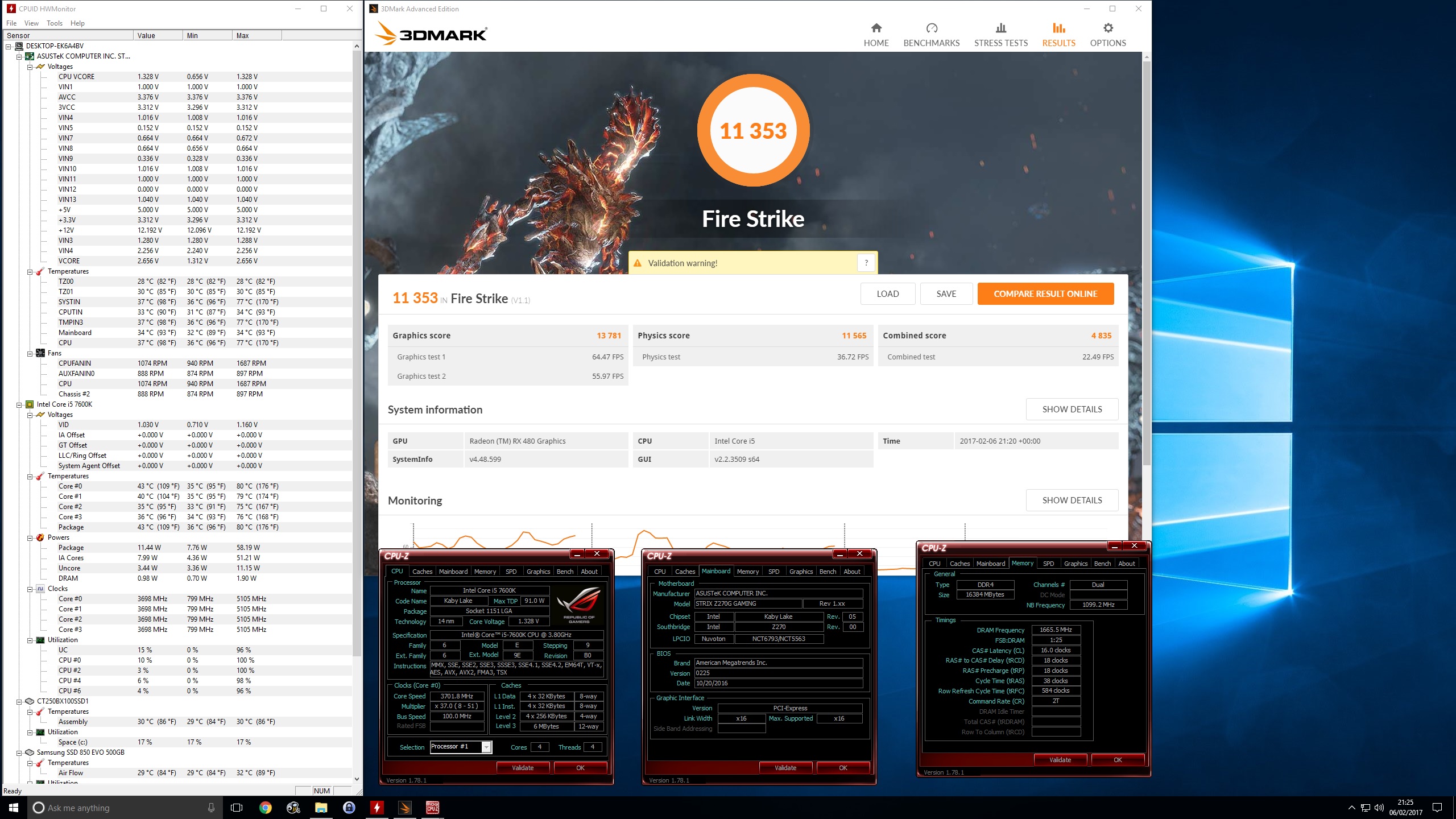The height and width of the screenshot is (819, 1456).
Task: Collapse the CPU Utilization group
Action: [30, 640]
